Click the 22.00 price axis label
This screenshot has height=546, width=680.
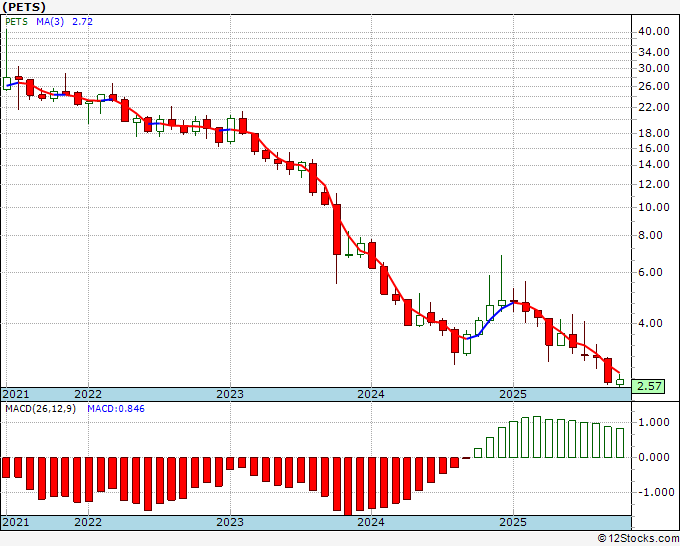pyautogui.click(x=654, y=107)
